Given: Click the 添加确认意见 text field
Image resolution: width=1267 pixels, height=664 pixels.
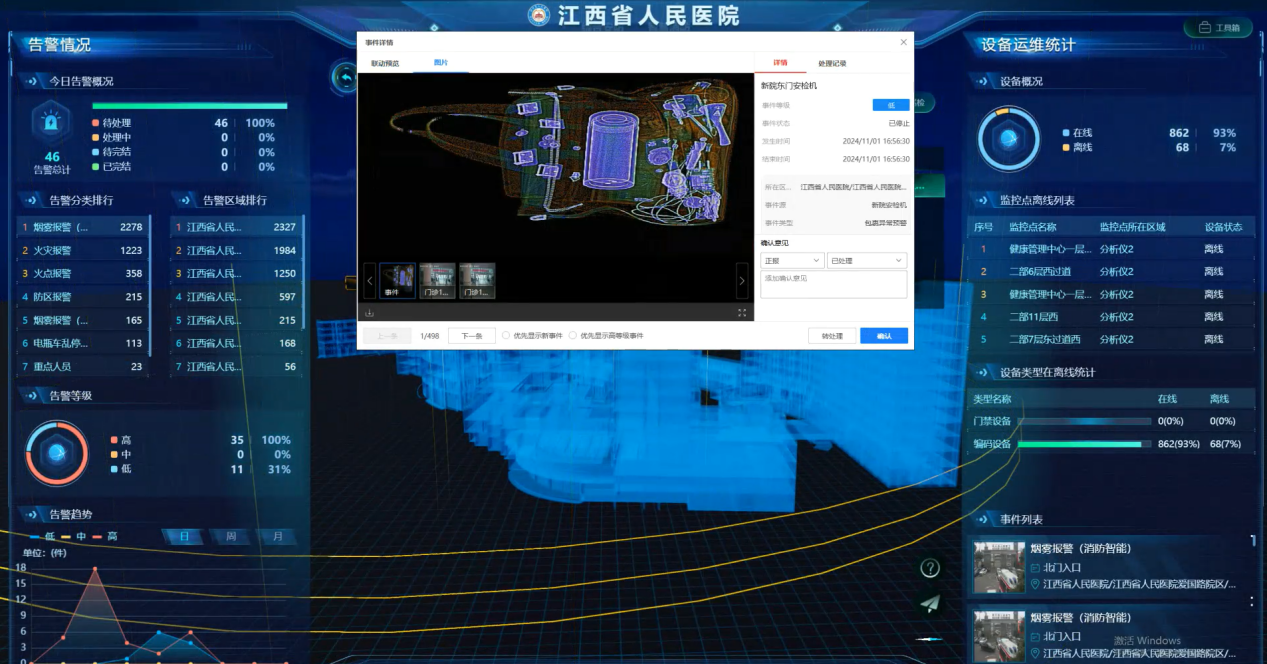Looking at the screenshot, I should click(833, 284).
